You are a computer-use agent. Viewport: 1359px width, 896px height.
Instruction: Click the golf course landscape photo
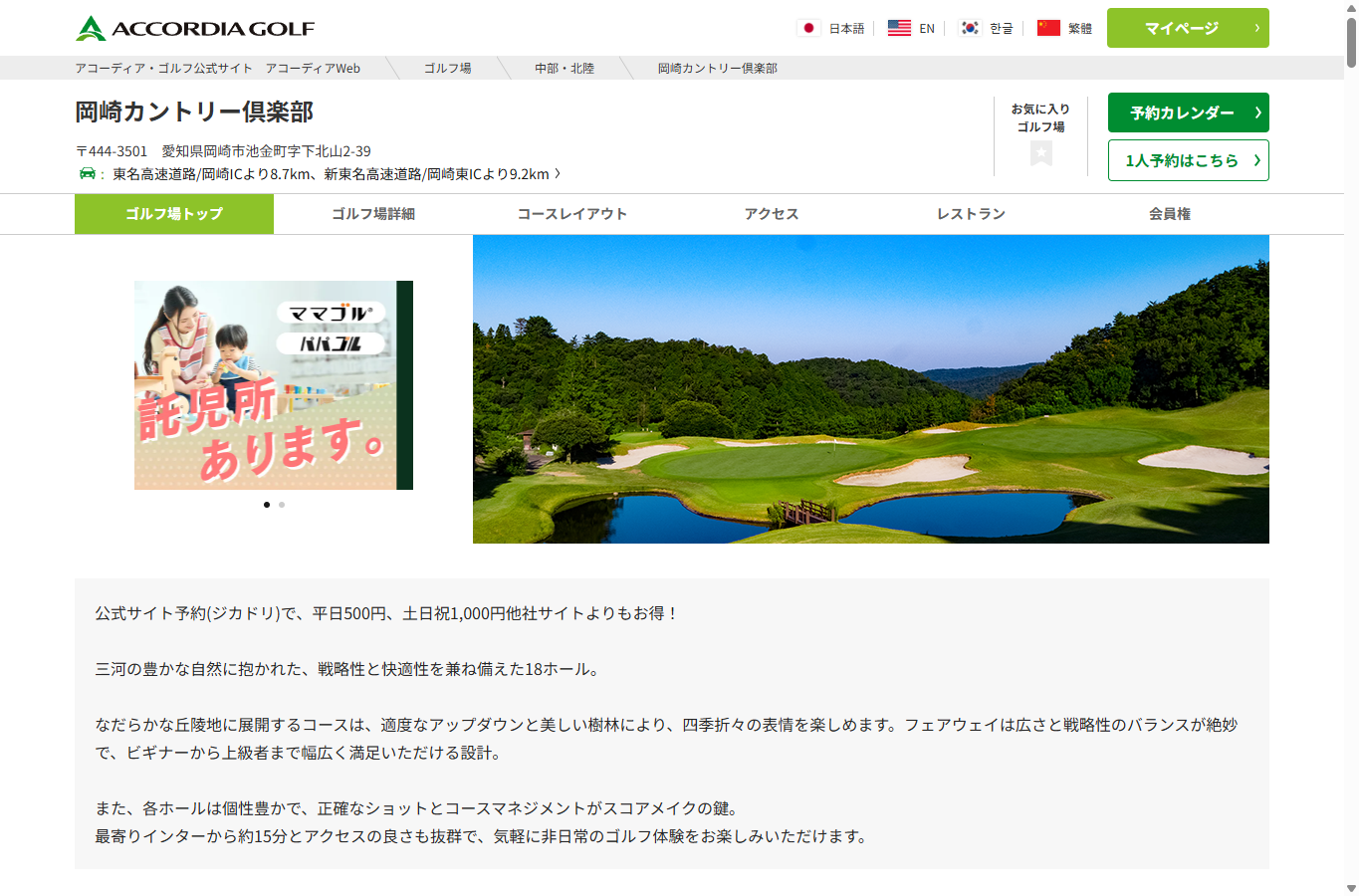[871, 389]
